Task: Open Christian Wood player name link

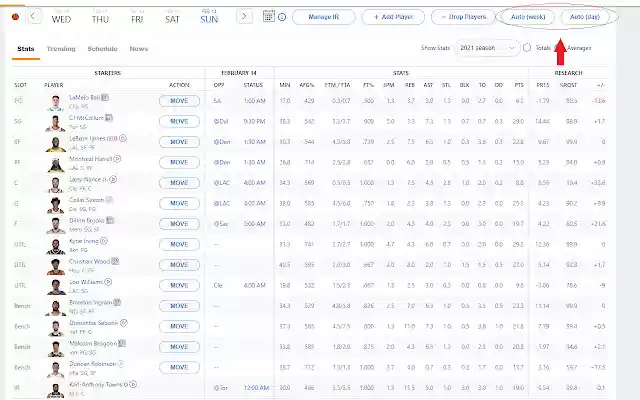Action: (x=89, y=261)
